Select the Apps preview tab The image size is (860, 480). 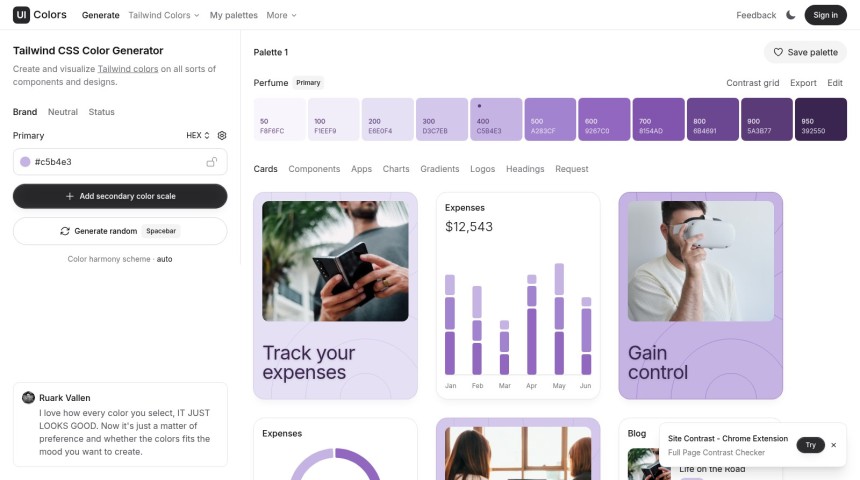pos(361,169)
